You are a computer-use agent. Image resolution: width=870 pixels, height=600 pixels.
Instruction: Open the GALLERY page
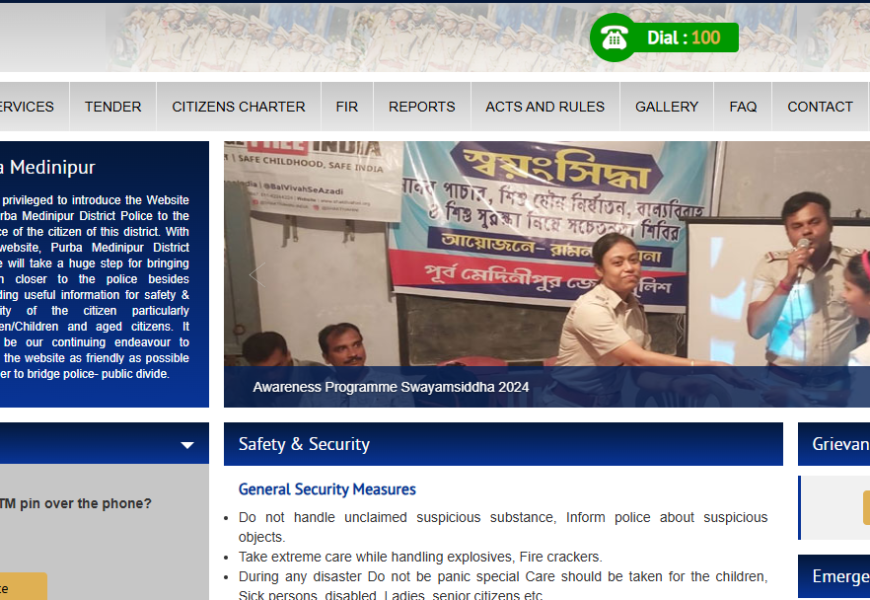[666, 107]
